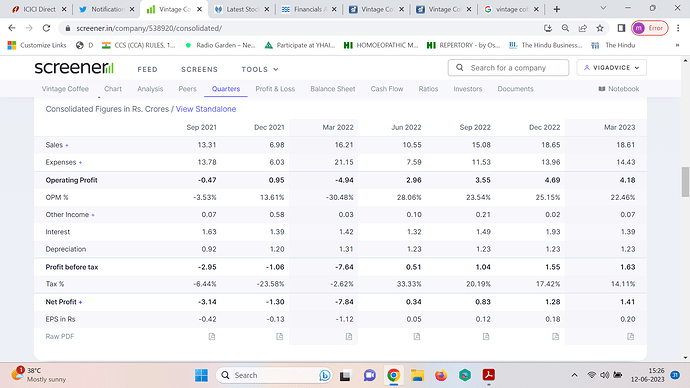Open Raw PDF for Dec 2021
The height and width of the screenshot is (388, 690).
(x=279, y=337)
